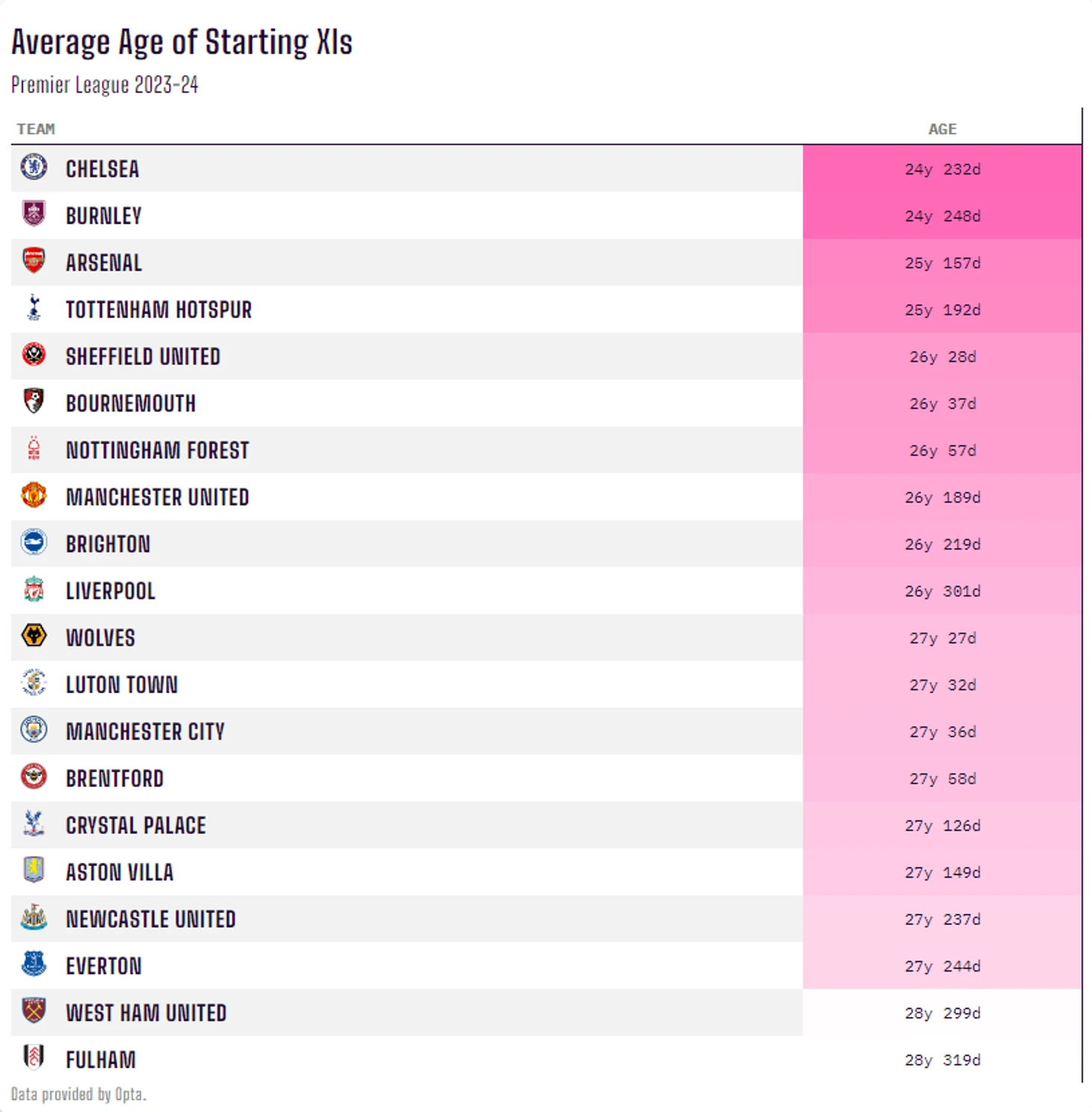Viewport: 1092px width, 1112px height.
Task: Click the Brighton seagull crest icon
Action: pyautogui.click(x=34, y=542)
